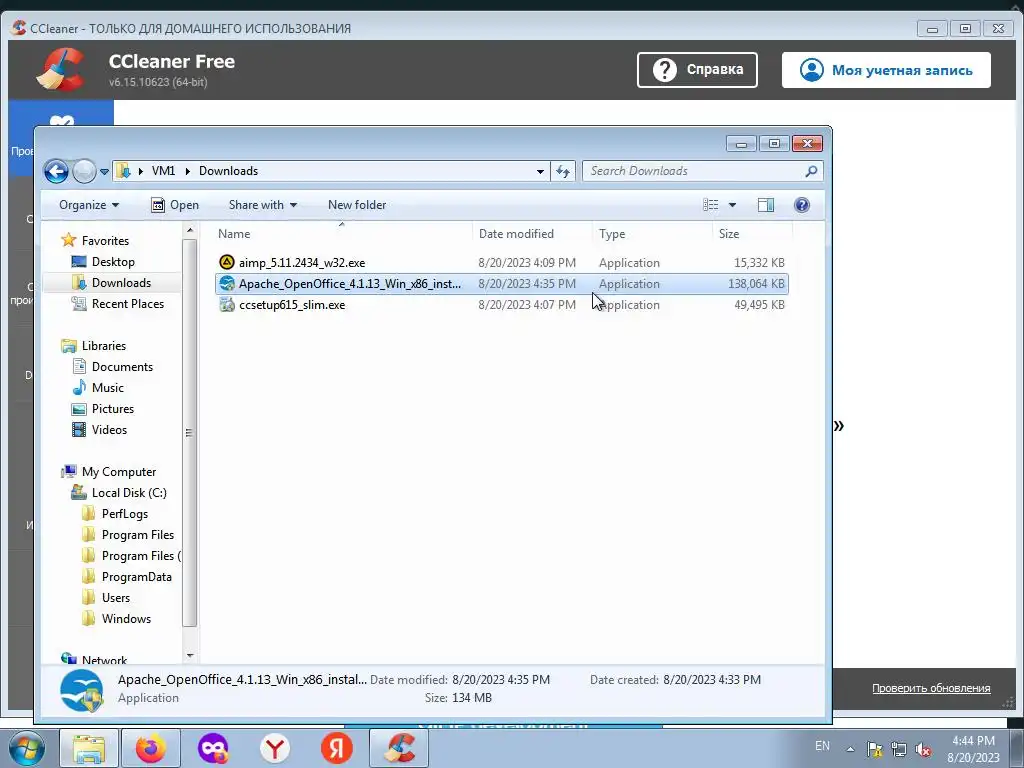1024x768 pixels.
Task: Open Favorites in the navigation pane
Action: pyautogui.click(x=104, y=240)
